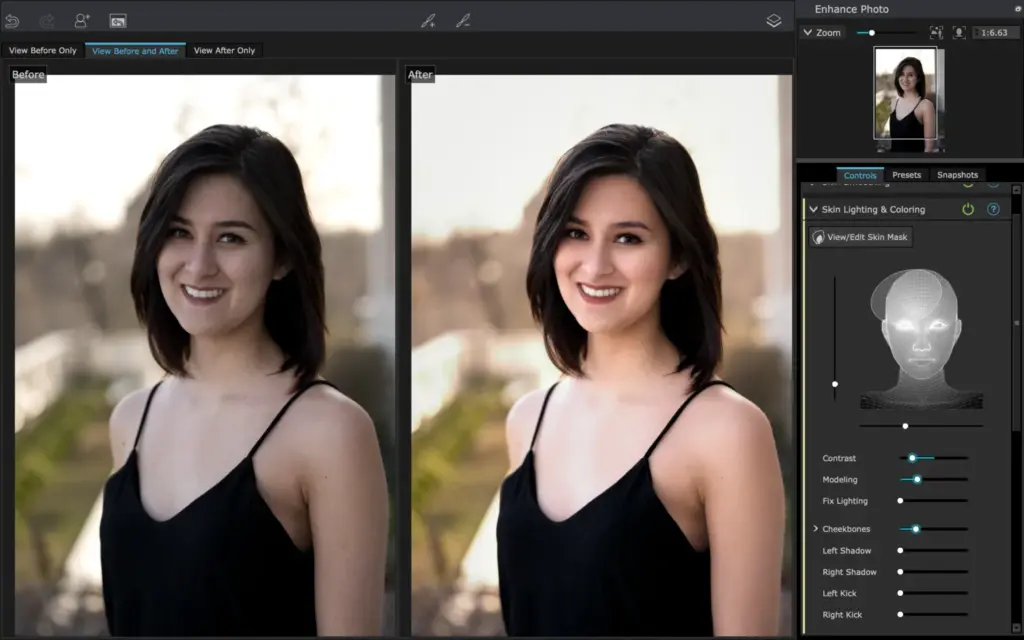
Task: Open View/Edit Skin Mask
Action: pyautogui.click(x=859, y=237)
